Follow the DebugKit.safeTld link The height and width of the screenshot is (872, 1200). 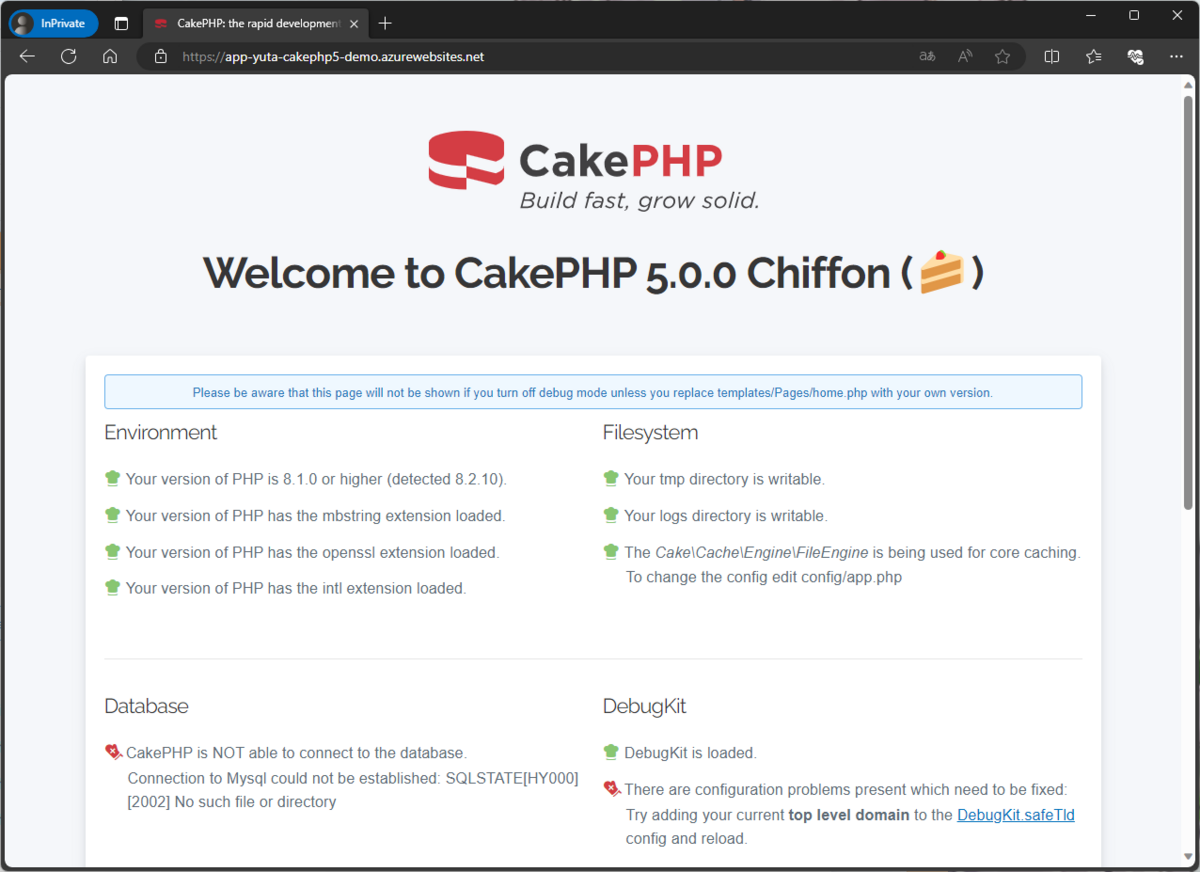[x=1015, y=814]
